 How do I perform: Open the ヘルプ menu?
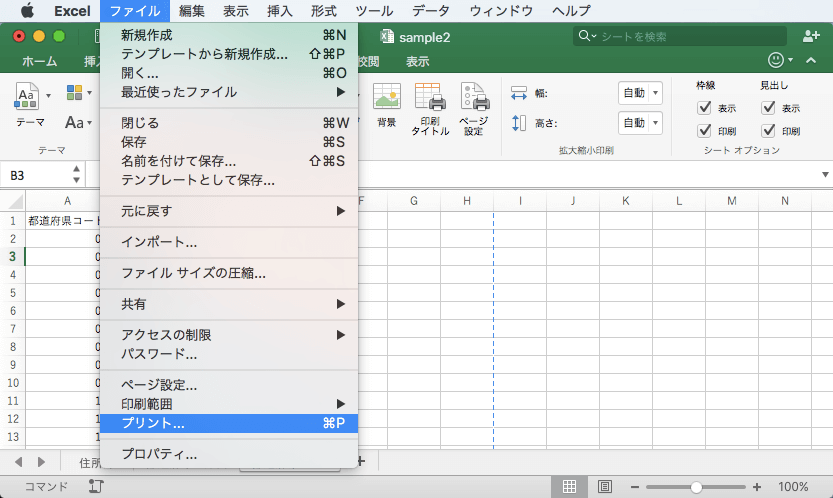click(572, 11)
